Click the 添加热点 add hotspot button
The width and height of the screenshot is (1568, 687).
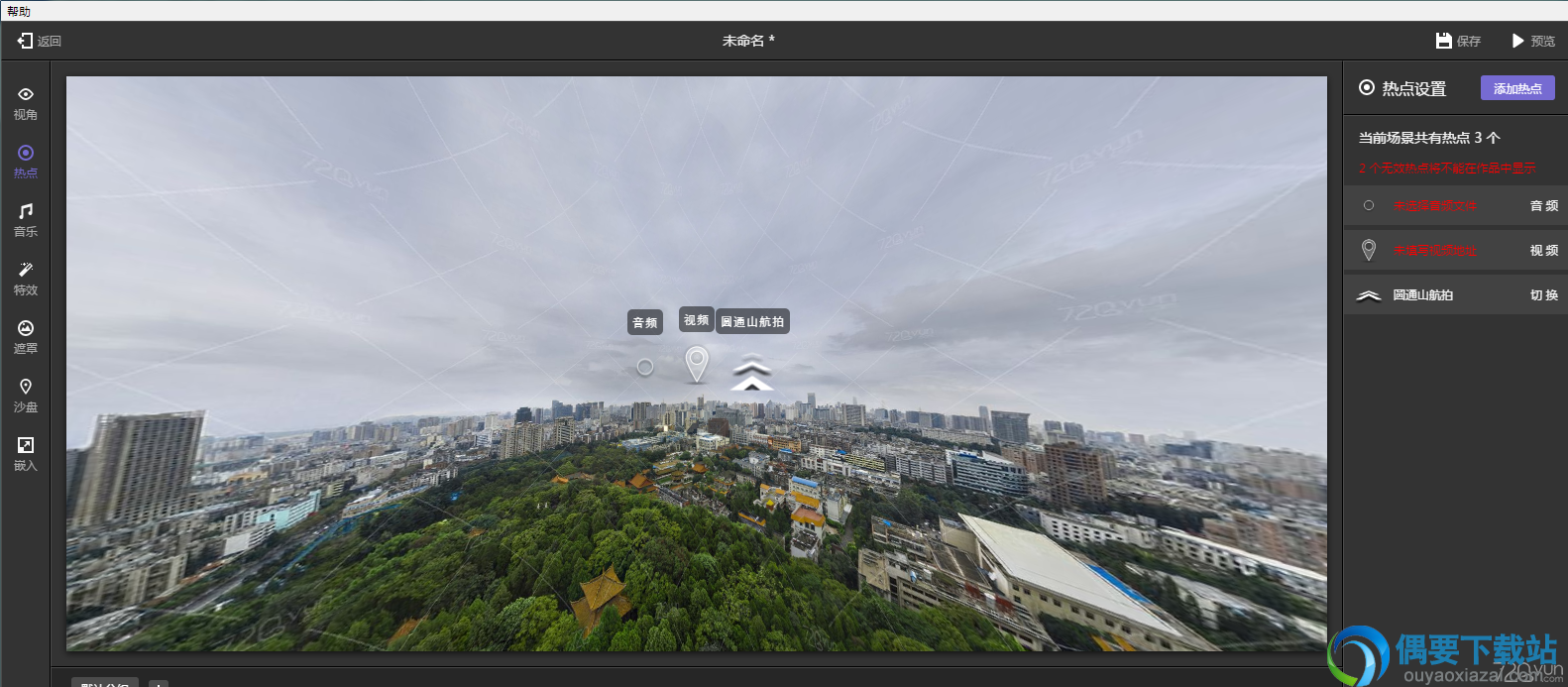click(x=1517, y=88)
